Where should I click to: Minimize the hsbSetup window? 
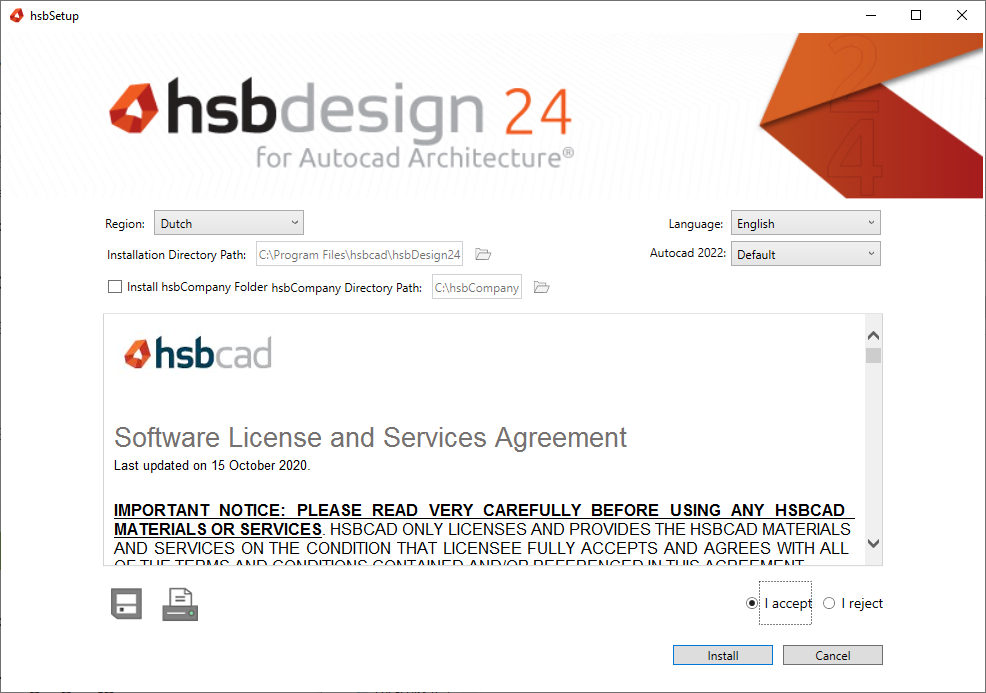point(871,16)
